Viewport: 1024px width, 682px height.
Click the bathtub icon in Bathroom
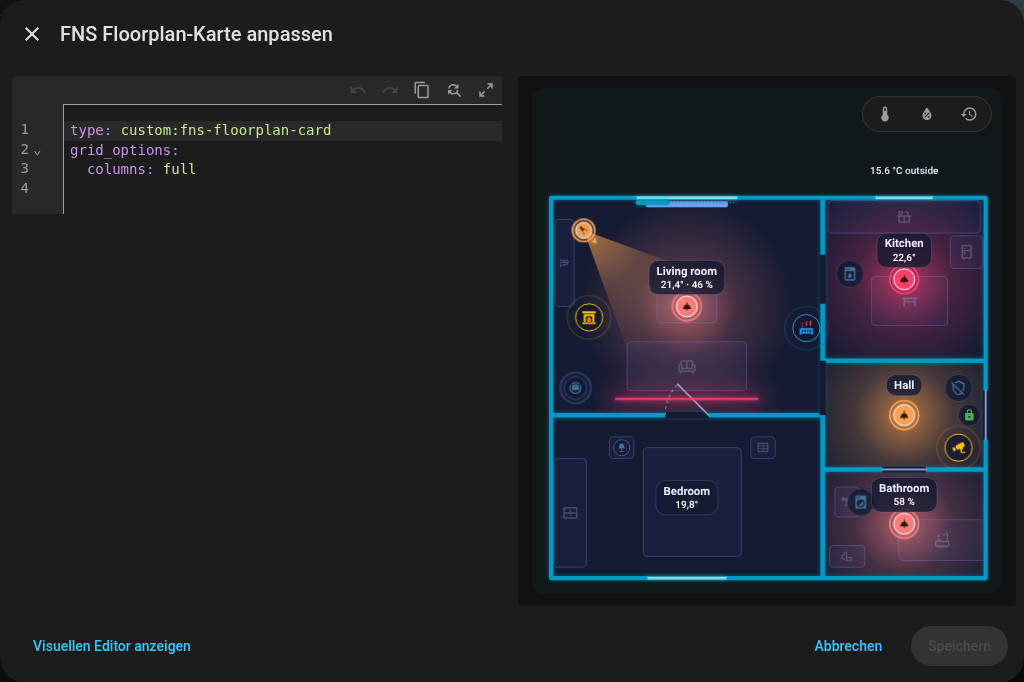pos(942,540)
